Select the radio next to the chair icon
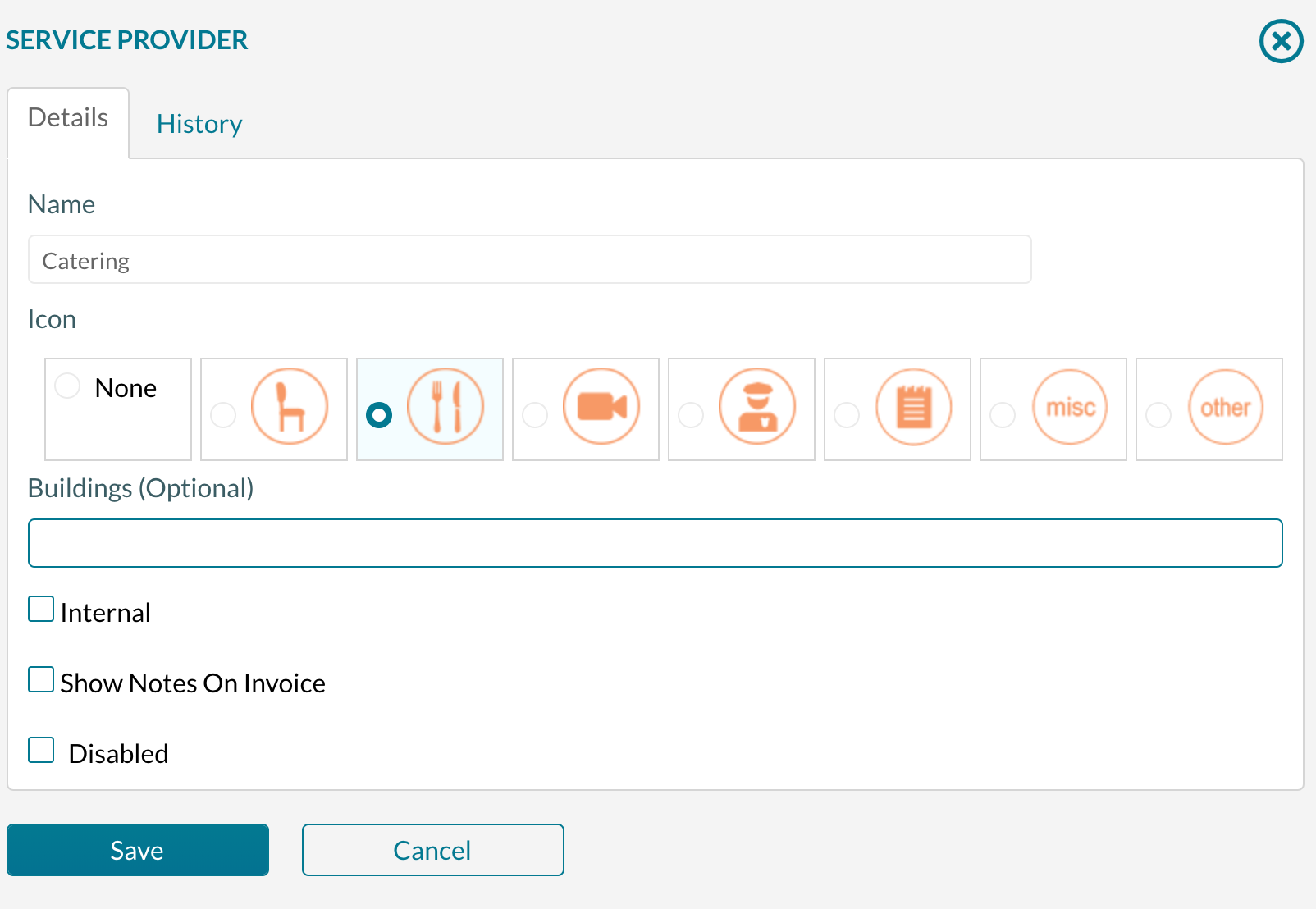The height and width of the screenshot is (909, 1316). [x=223, y=416]
